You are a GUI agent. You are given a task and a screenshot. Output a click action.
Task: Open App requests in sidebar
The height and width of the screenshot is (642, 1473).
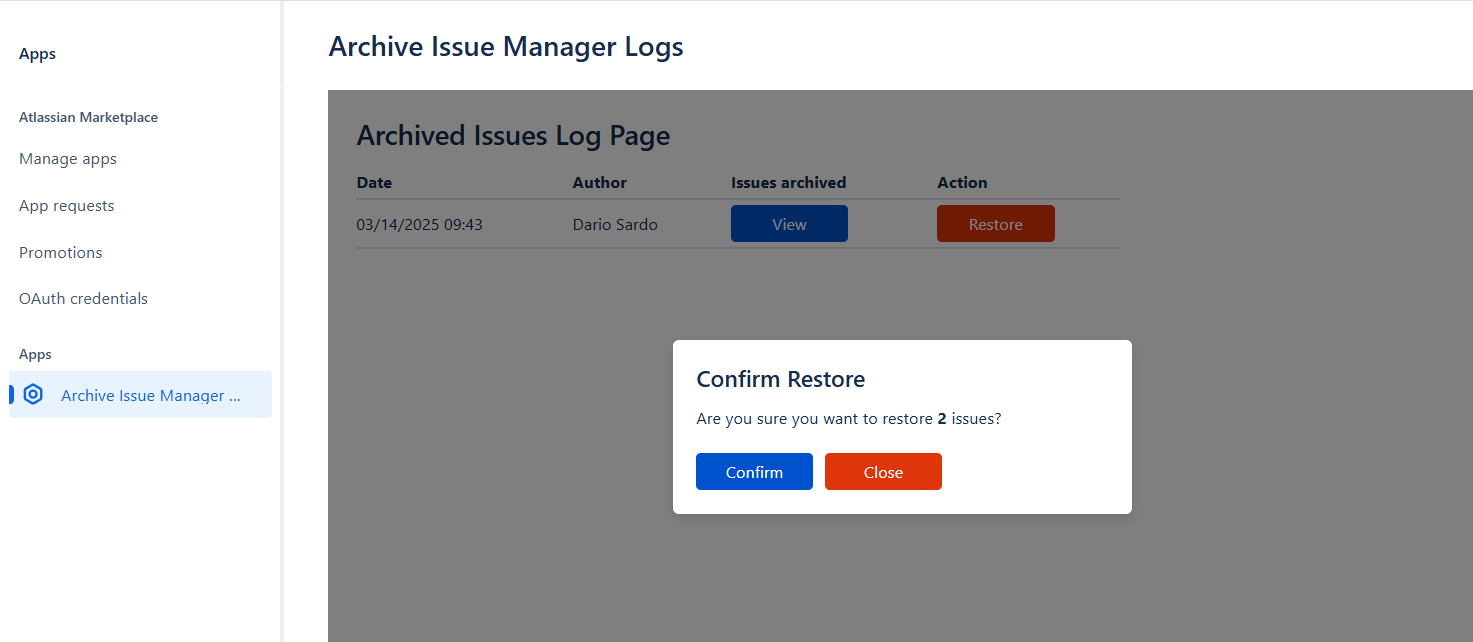tap(67, 206)
